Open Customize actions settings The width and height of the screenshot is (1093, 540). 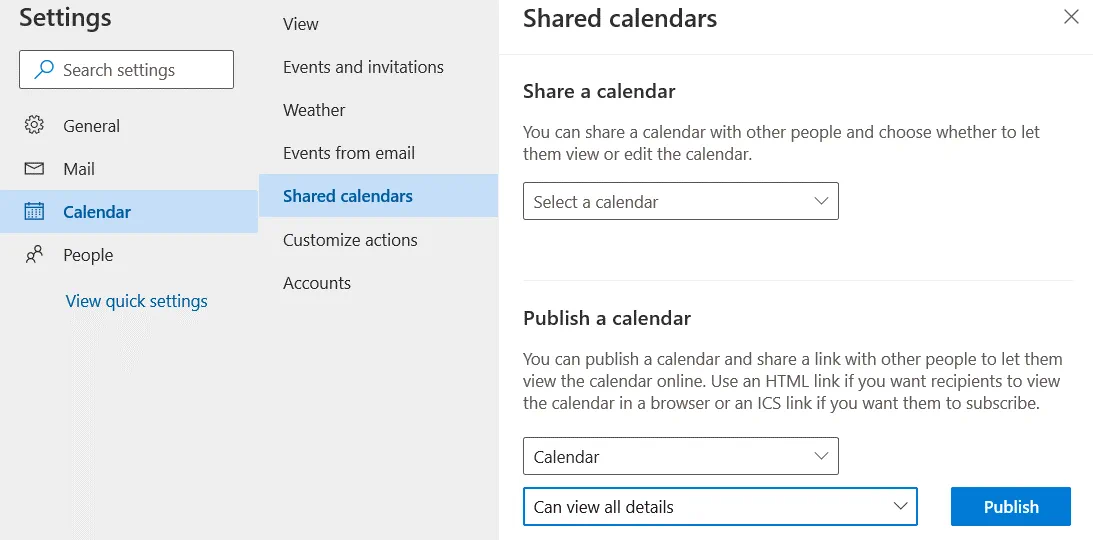(x=350, y=240)
